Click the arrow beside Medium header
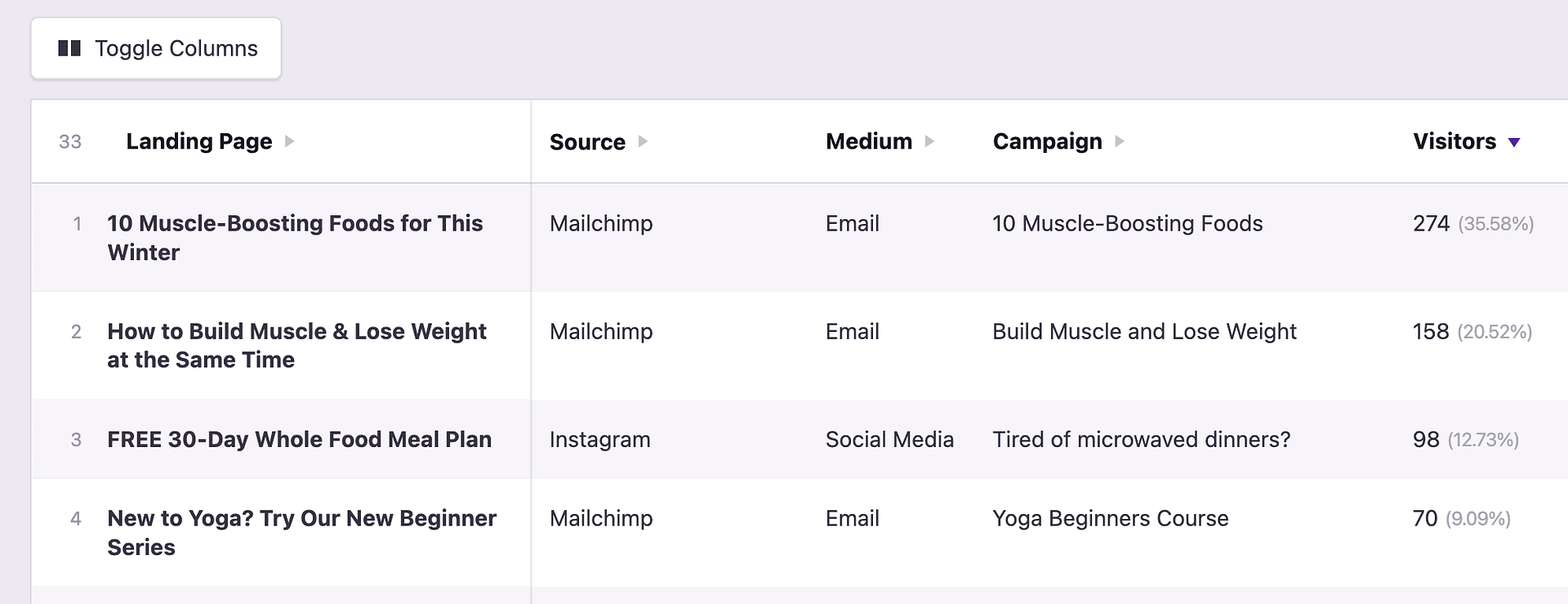This screenshot has width=1568, height=604. tap(931, 141)
